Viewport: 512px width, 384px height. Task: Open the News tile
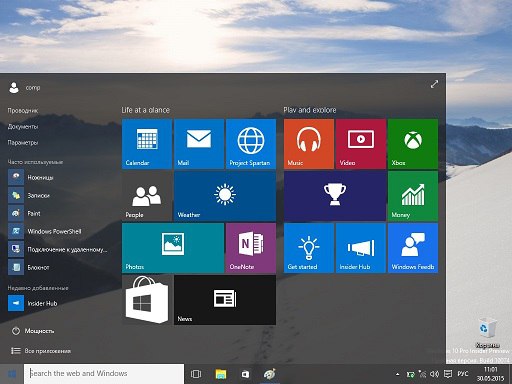[225, 300]
